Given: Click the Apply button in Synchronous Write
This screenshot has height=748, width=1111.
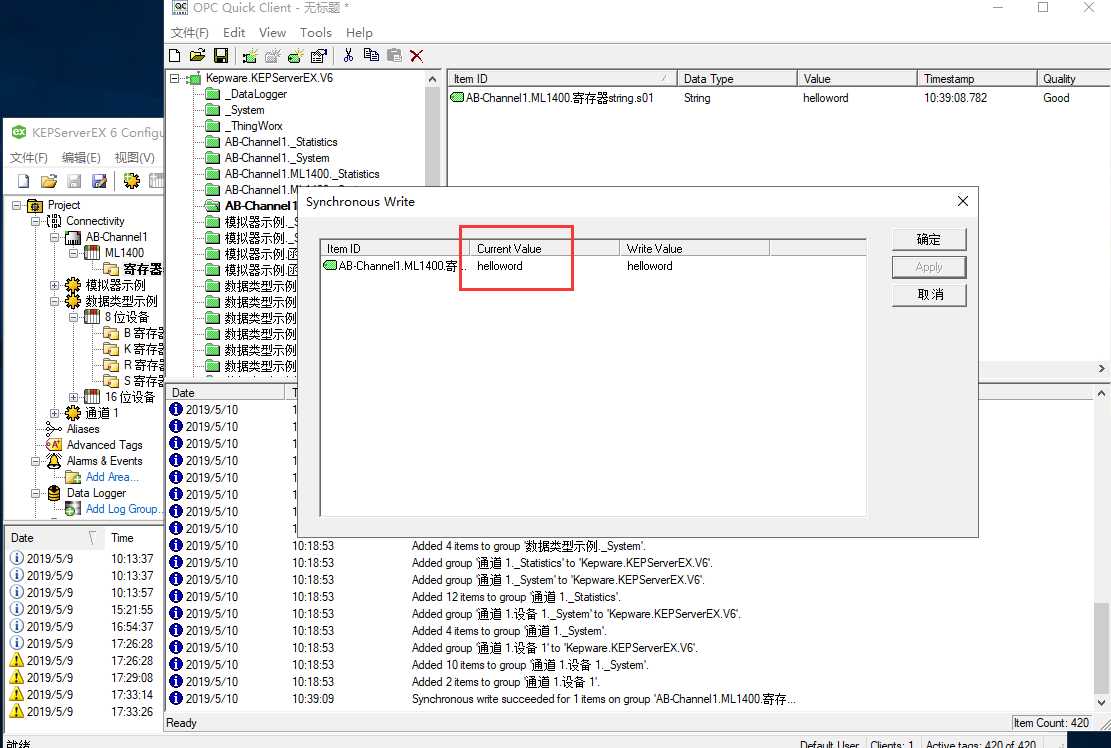Looking at the screenshot, I should pyautogui.click(x=929, y=267).
